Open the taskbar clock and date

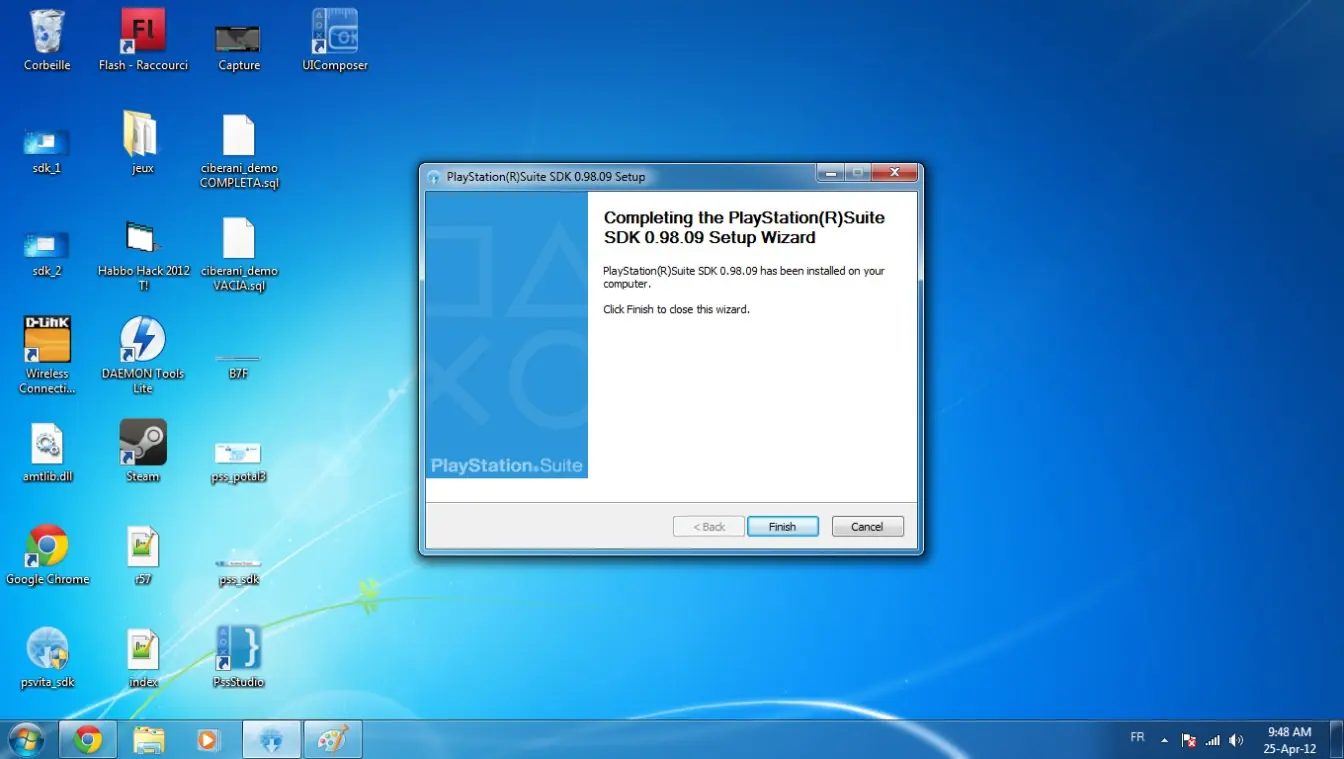pyautogui.click(x=1289, y=740)
